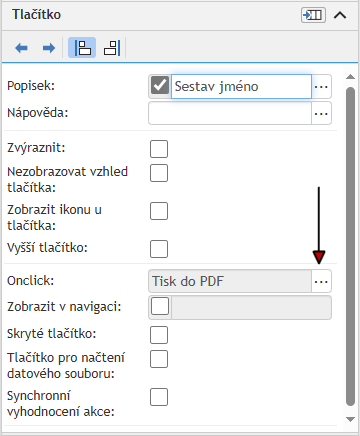Click the blue right arrow navigation icon
The image size is (360, 436).
tap(49, 48)
